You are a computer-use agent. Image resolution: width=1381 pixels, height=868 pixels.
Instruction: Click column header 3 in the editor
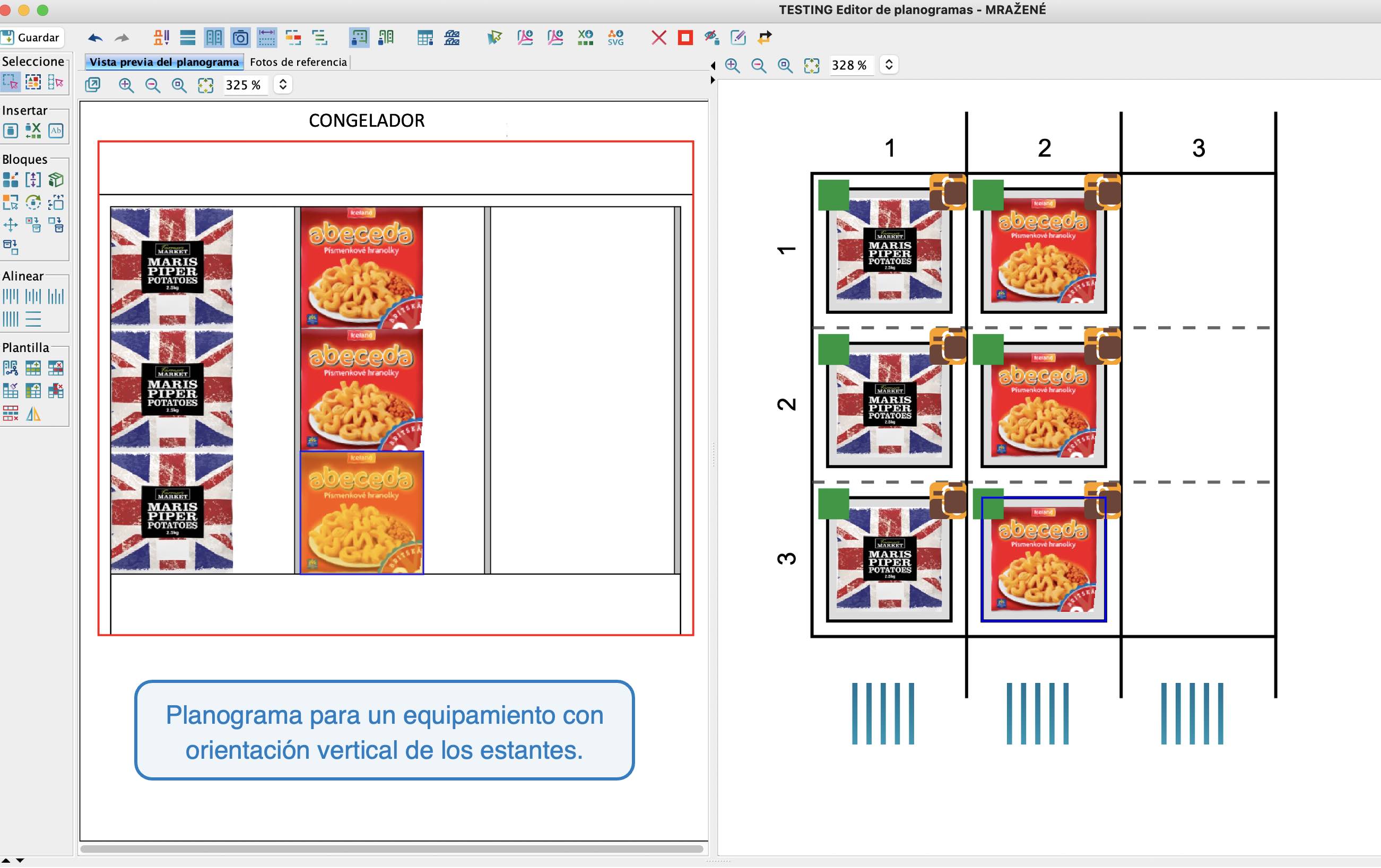[1198, 148]
